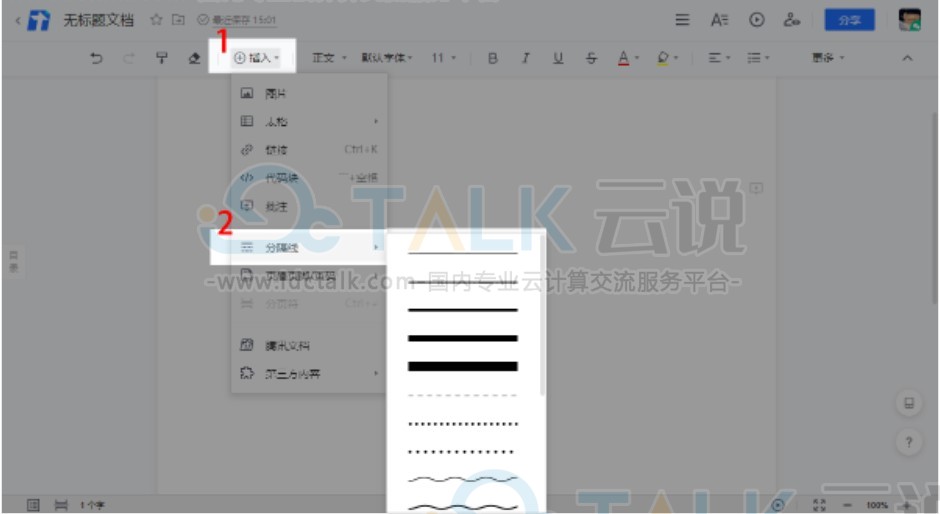Zoom out with the minus button
Image resolution: width=940 pixels, height=514 pixels.
846,505
